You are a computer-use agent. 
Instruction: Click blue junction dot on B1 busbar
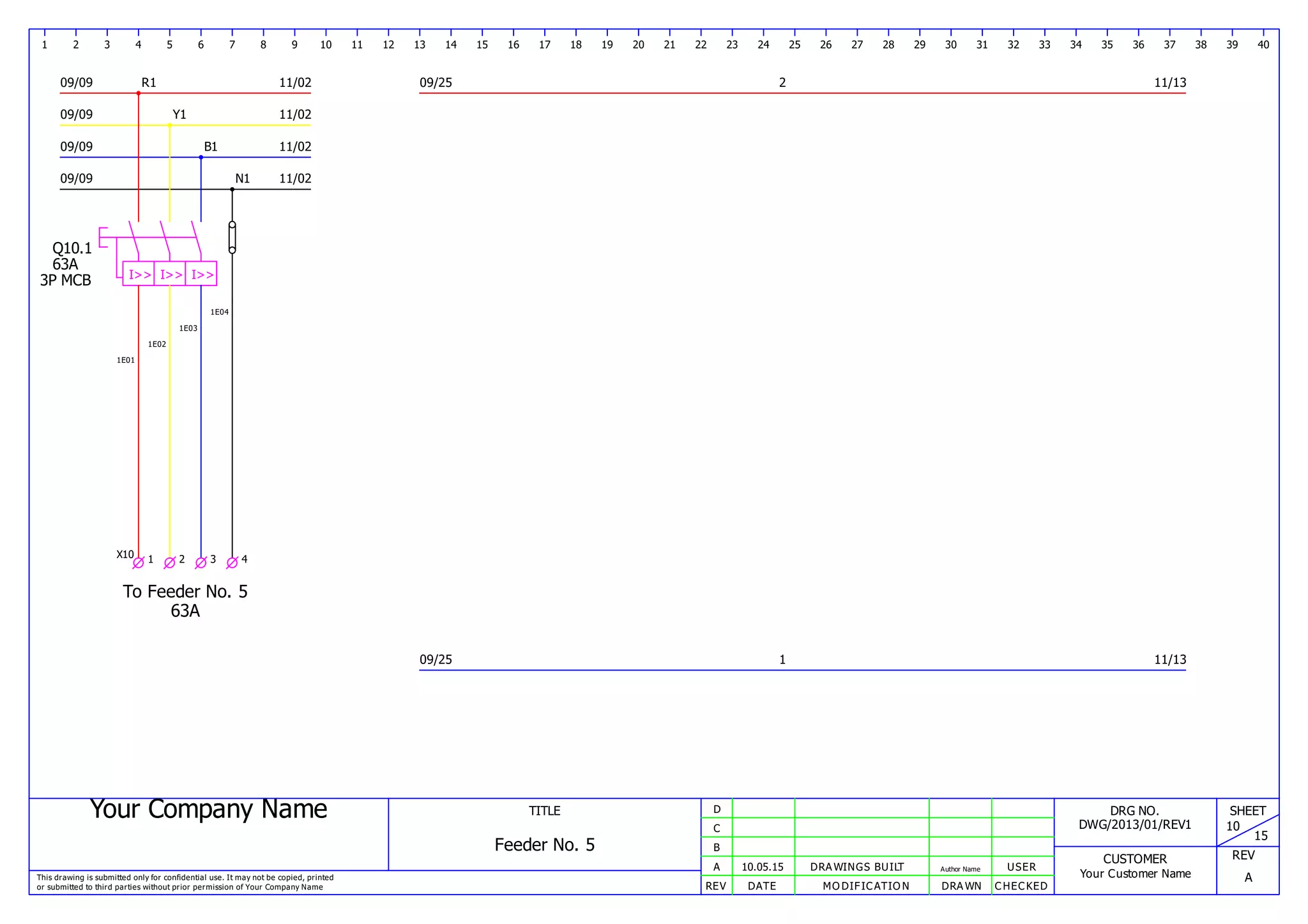tap(201, 157)
